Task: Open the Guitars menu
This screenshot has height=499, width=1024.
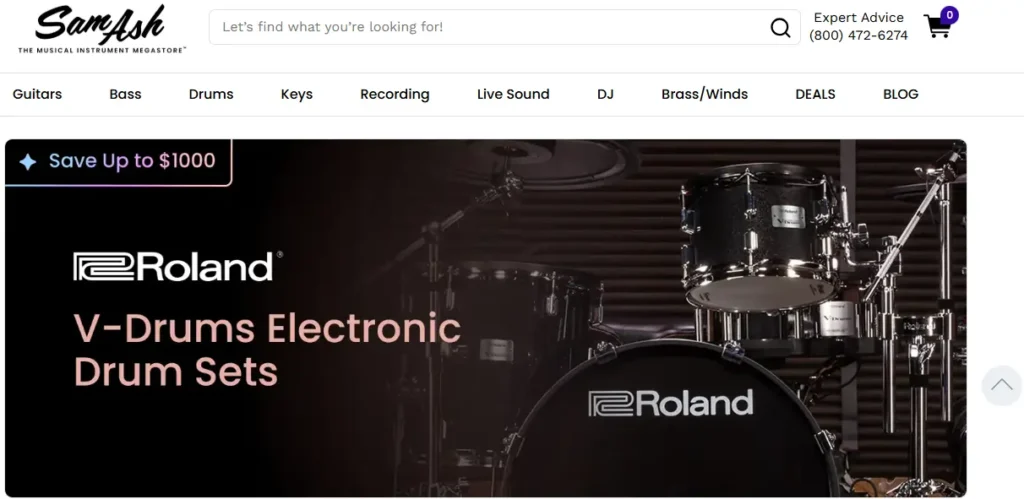Action: [x=37, y=94]
